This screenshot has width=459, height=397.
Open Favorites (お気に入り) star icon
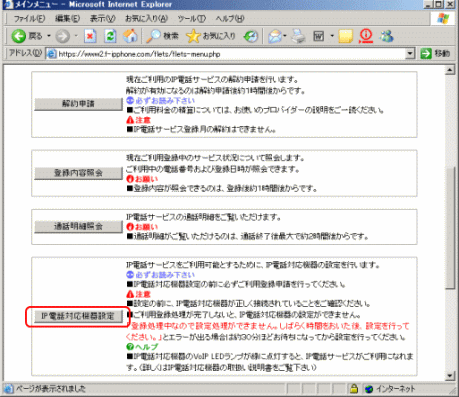pos(193,36)
